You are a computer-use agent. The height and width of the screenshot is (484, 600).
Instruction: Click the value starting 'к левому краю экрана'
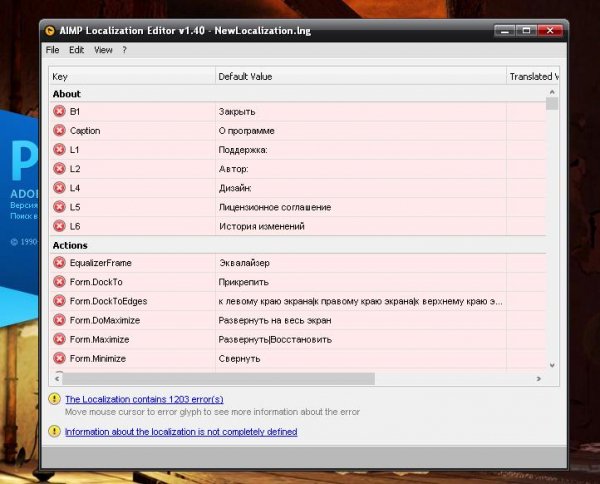360,301
